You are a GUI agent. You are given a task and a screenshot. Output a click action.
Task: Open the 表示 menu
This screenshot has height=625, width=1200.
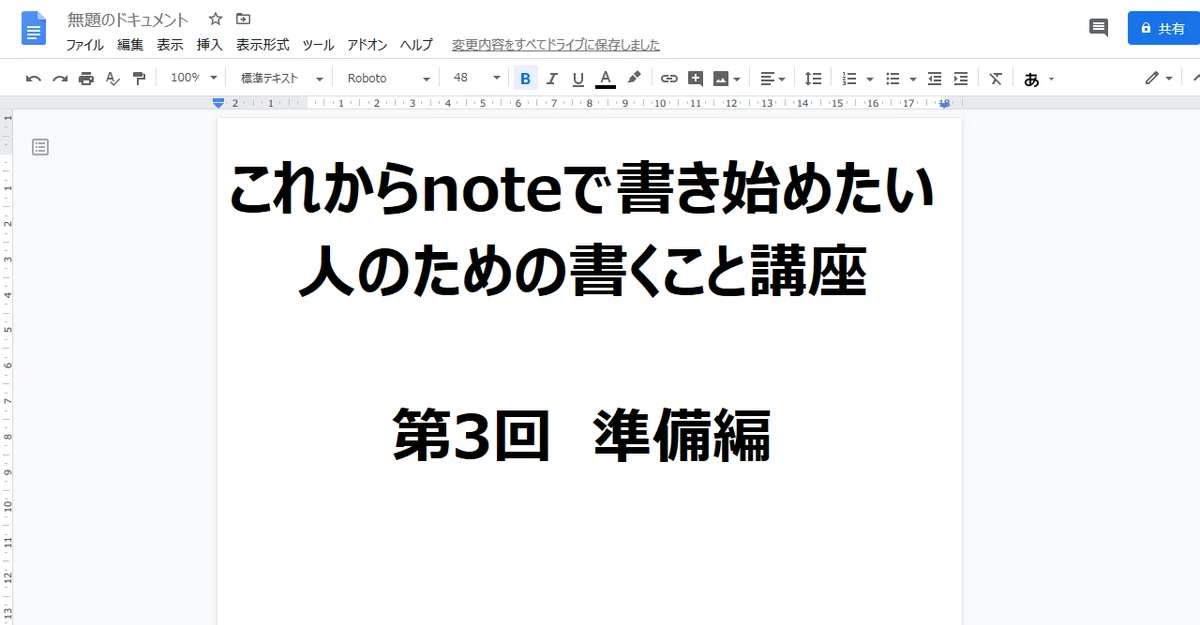pos(170,45)
